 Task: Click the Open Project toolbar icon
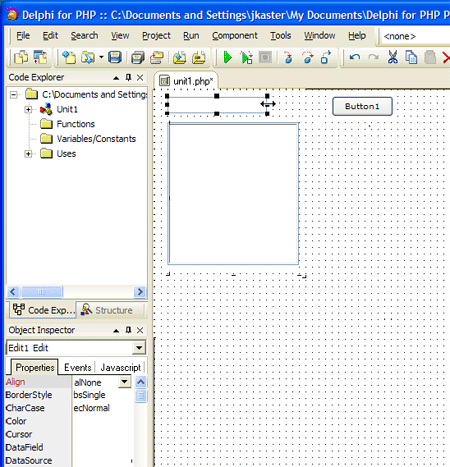(x=157, y=58)
